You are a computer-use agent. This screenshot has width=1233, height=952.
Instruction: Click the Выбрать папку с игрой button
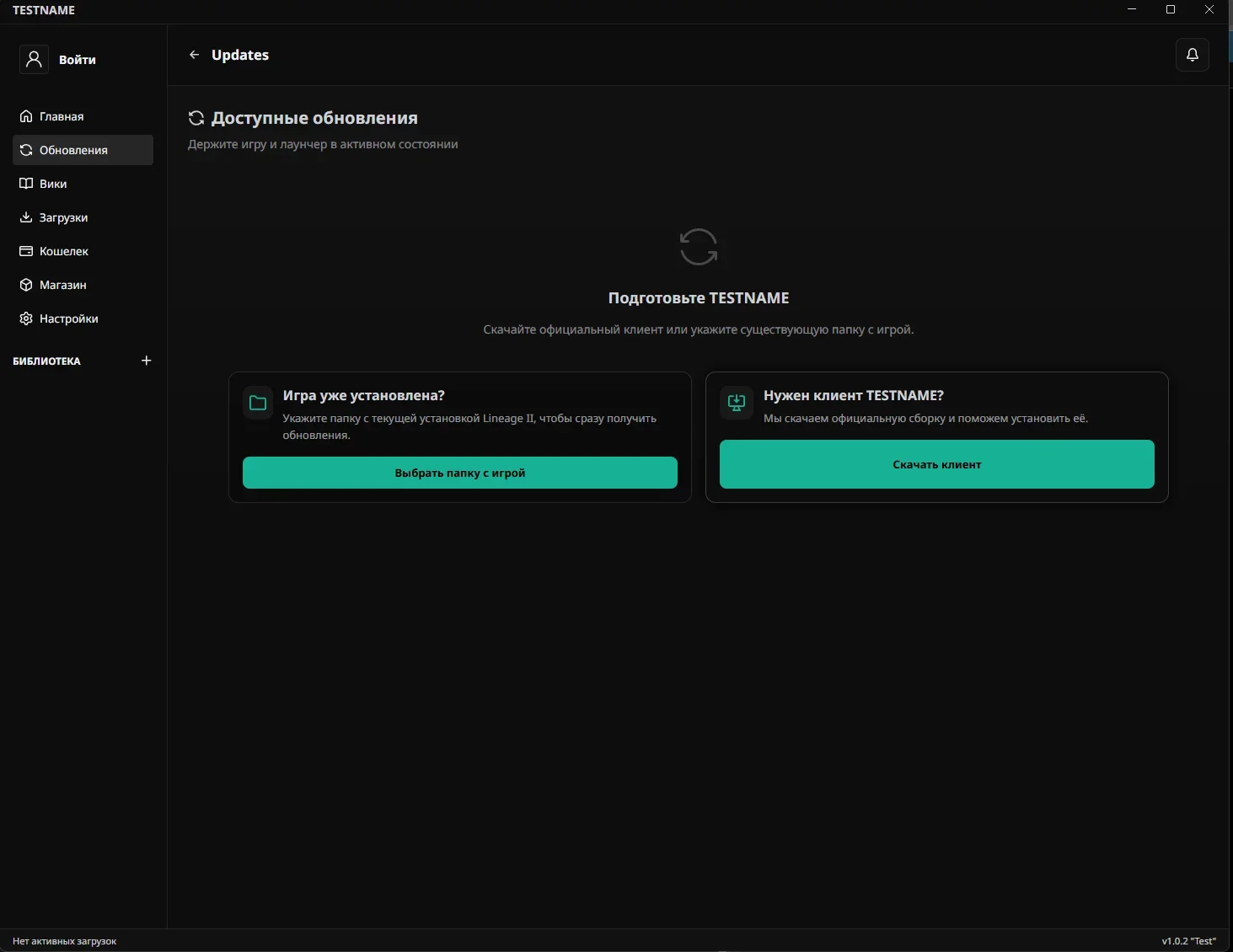point(460,473)
